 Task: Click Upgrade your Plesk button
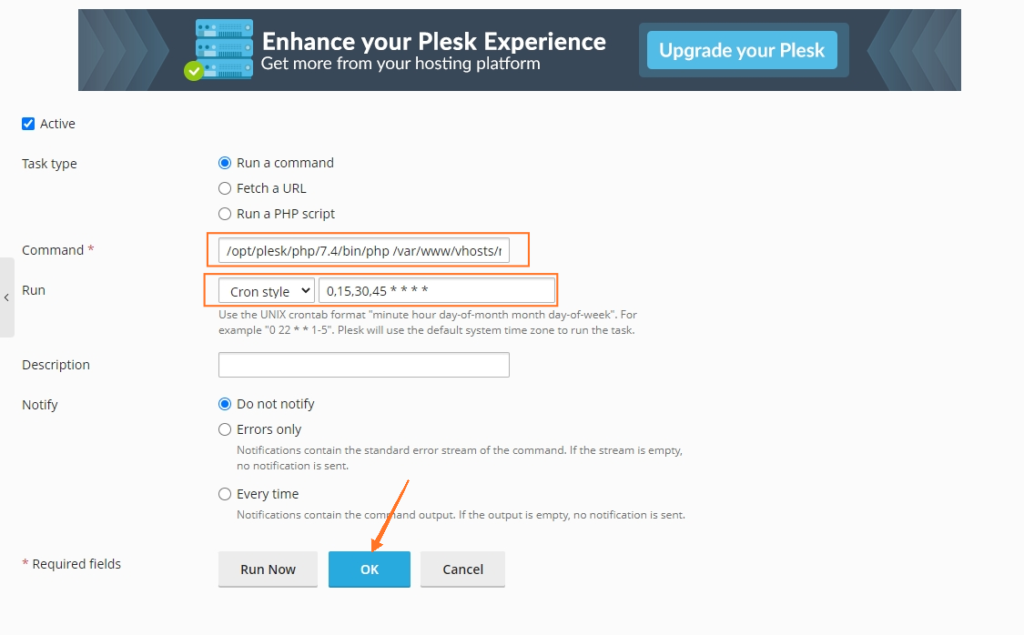[742, 50]
